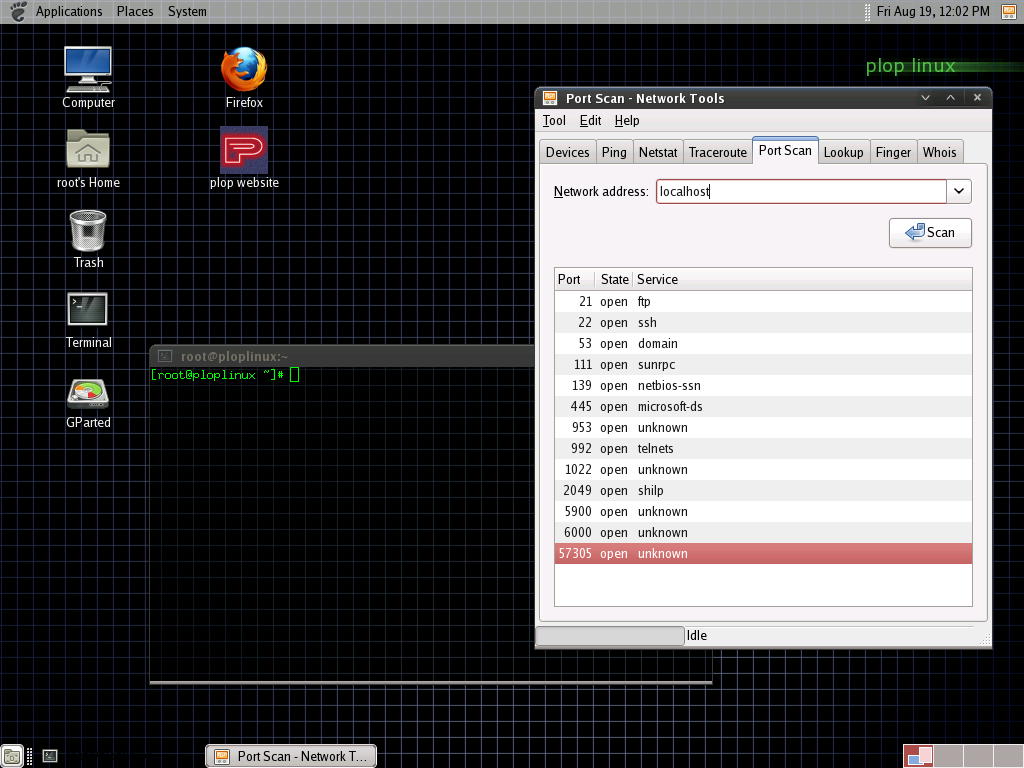Select the port 6000 unknown row
Screen dimensions: 1024x768
(763, 532)
